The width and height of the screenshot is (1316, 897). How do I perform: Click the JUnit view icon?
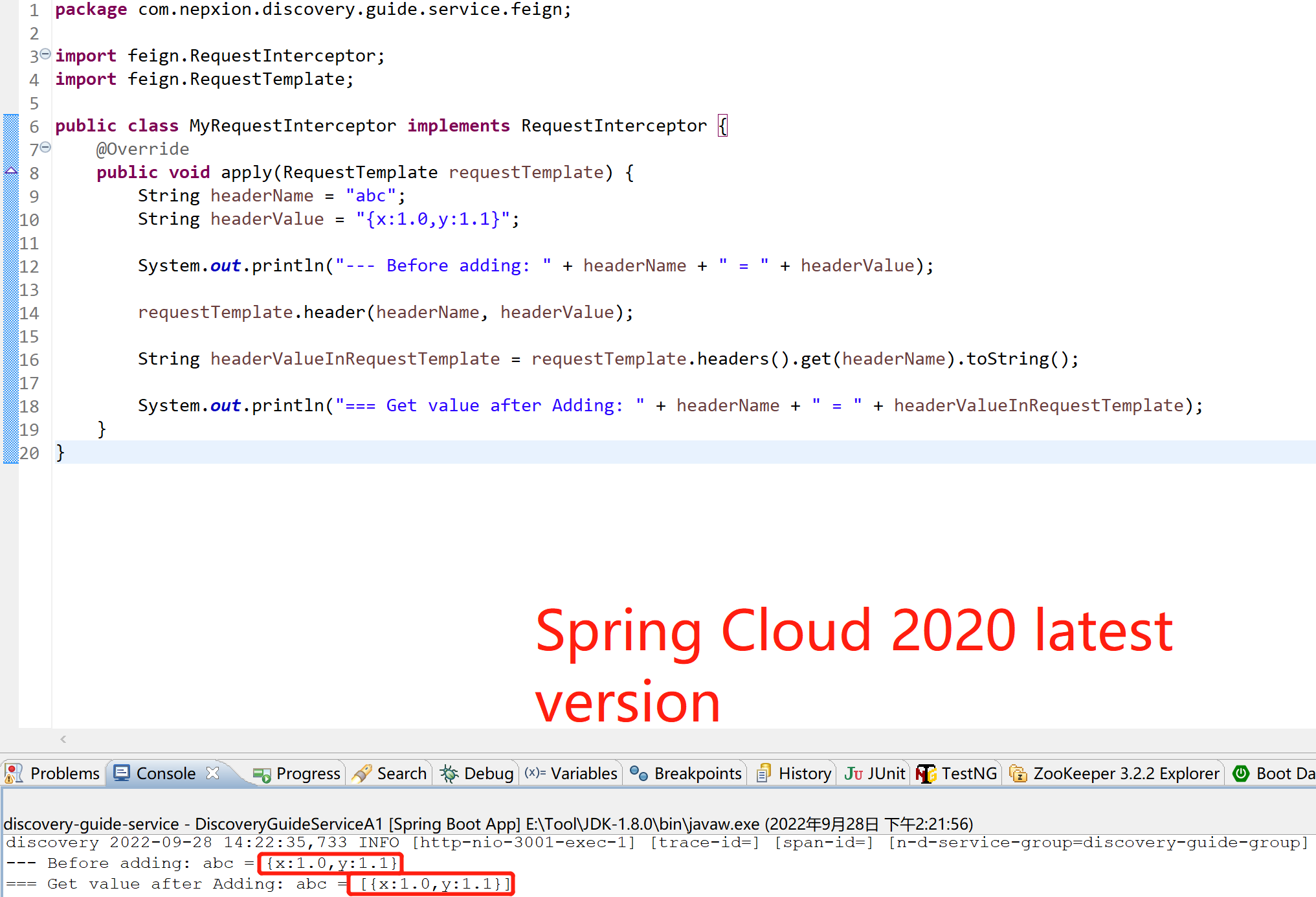tap(853, 773)
